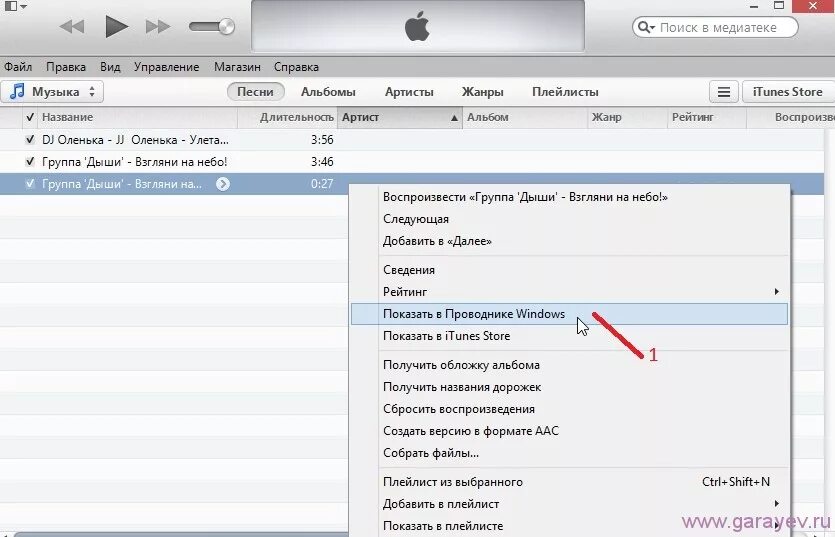The width and height of the screenshot is (835, 537).
Task: Toggle the header checkmark for all songs
Action: pos(30,117)
